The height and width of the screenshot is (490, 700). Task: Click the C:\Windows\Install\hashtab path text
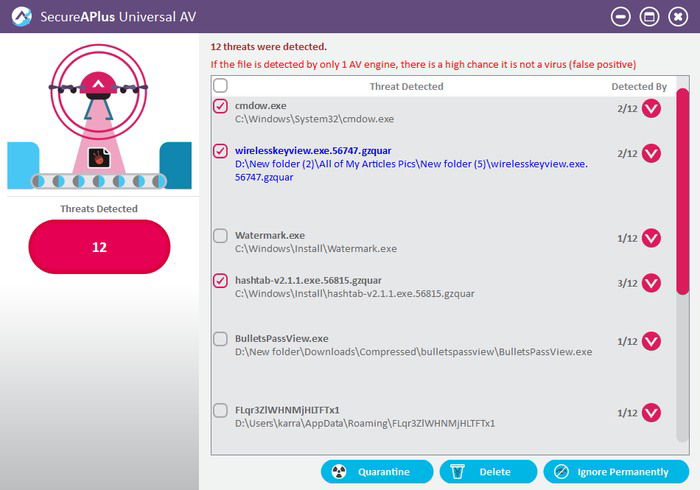click(354, 294)
